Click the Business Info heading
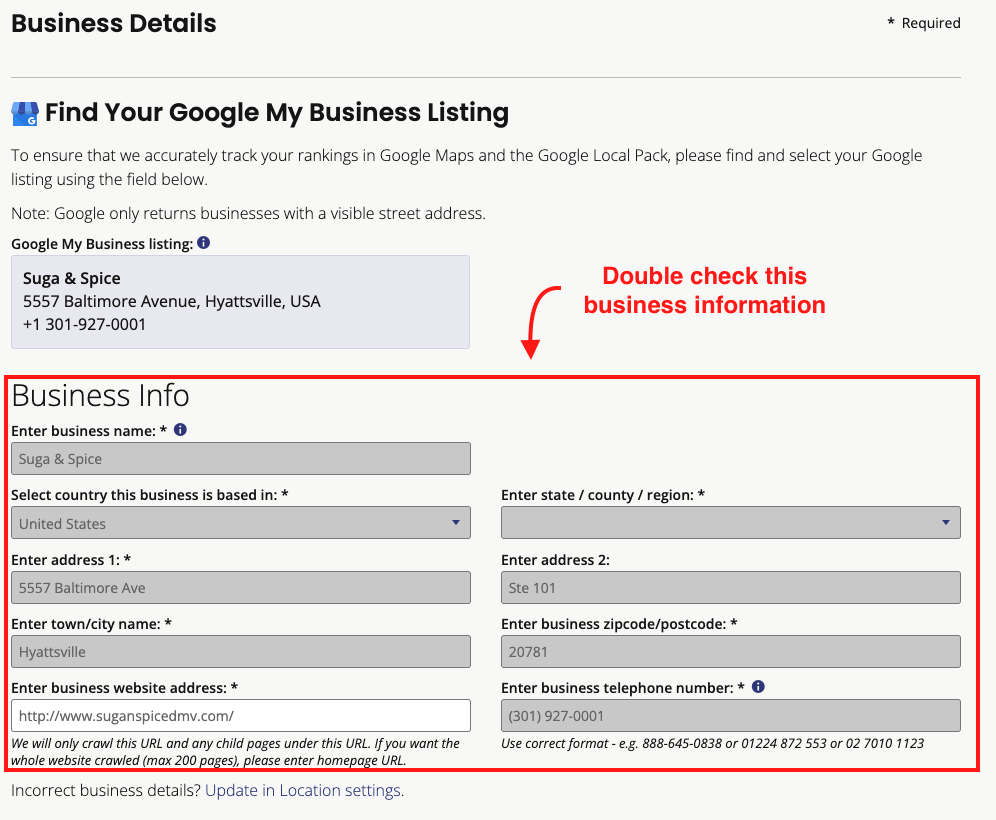Viewport: 996px width, 820px height. (x=100, y=396)
